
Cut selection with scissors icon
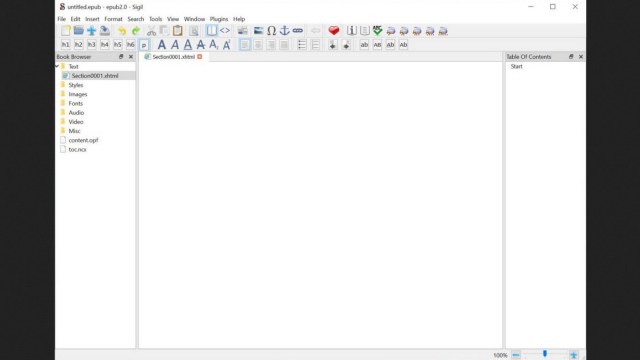(151, 31)
